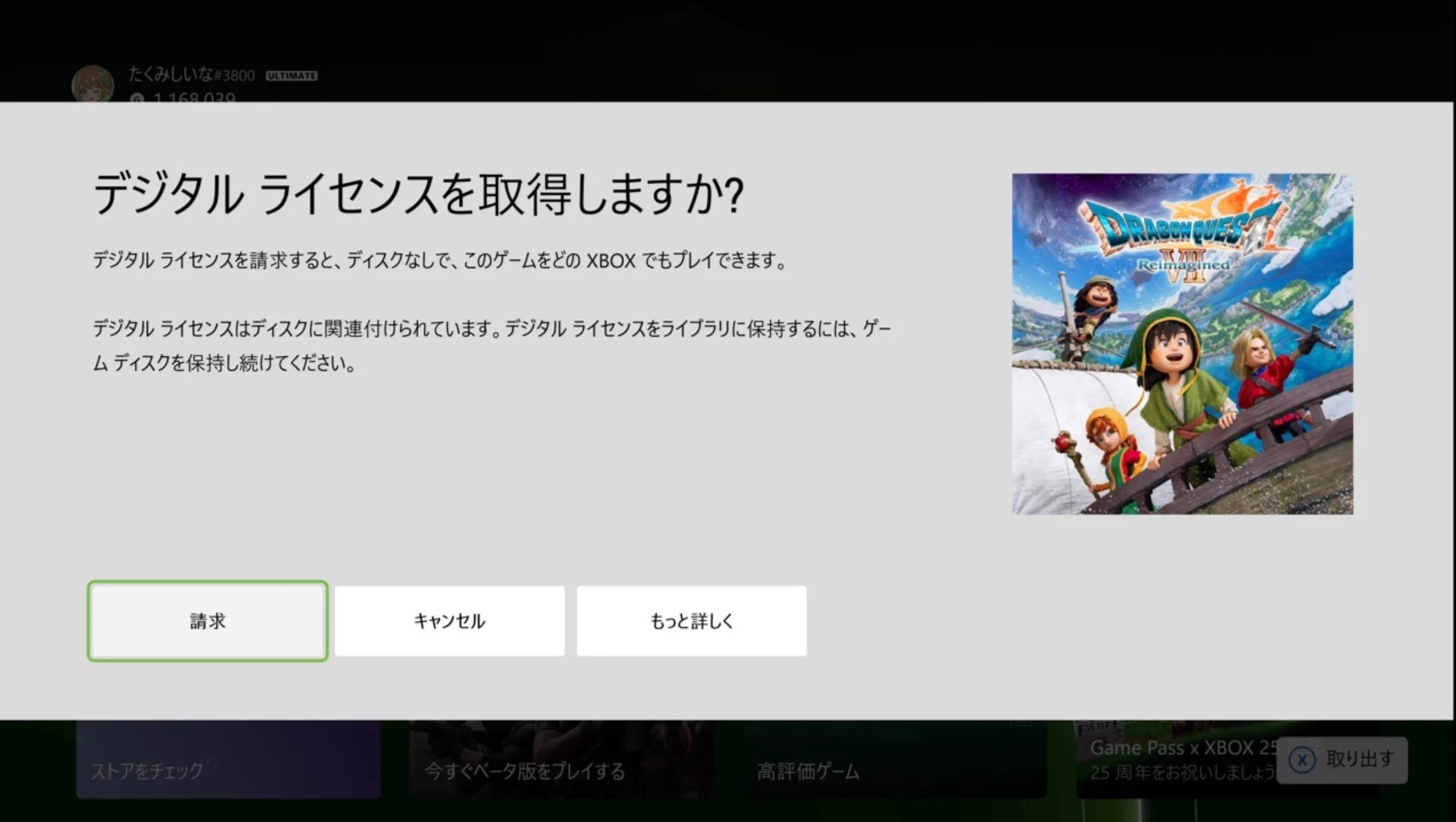Open the 高評価ゲーム tile
1456x822 pixels.
tap(895, 760)
